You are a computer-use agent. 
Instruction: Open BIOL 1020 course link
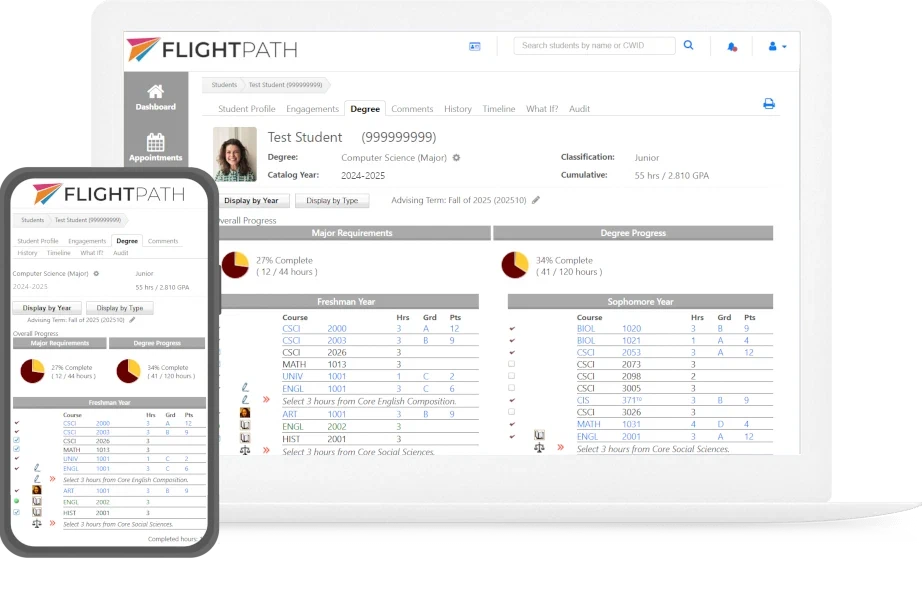tap(609, 328)
